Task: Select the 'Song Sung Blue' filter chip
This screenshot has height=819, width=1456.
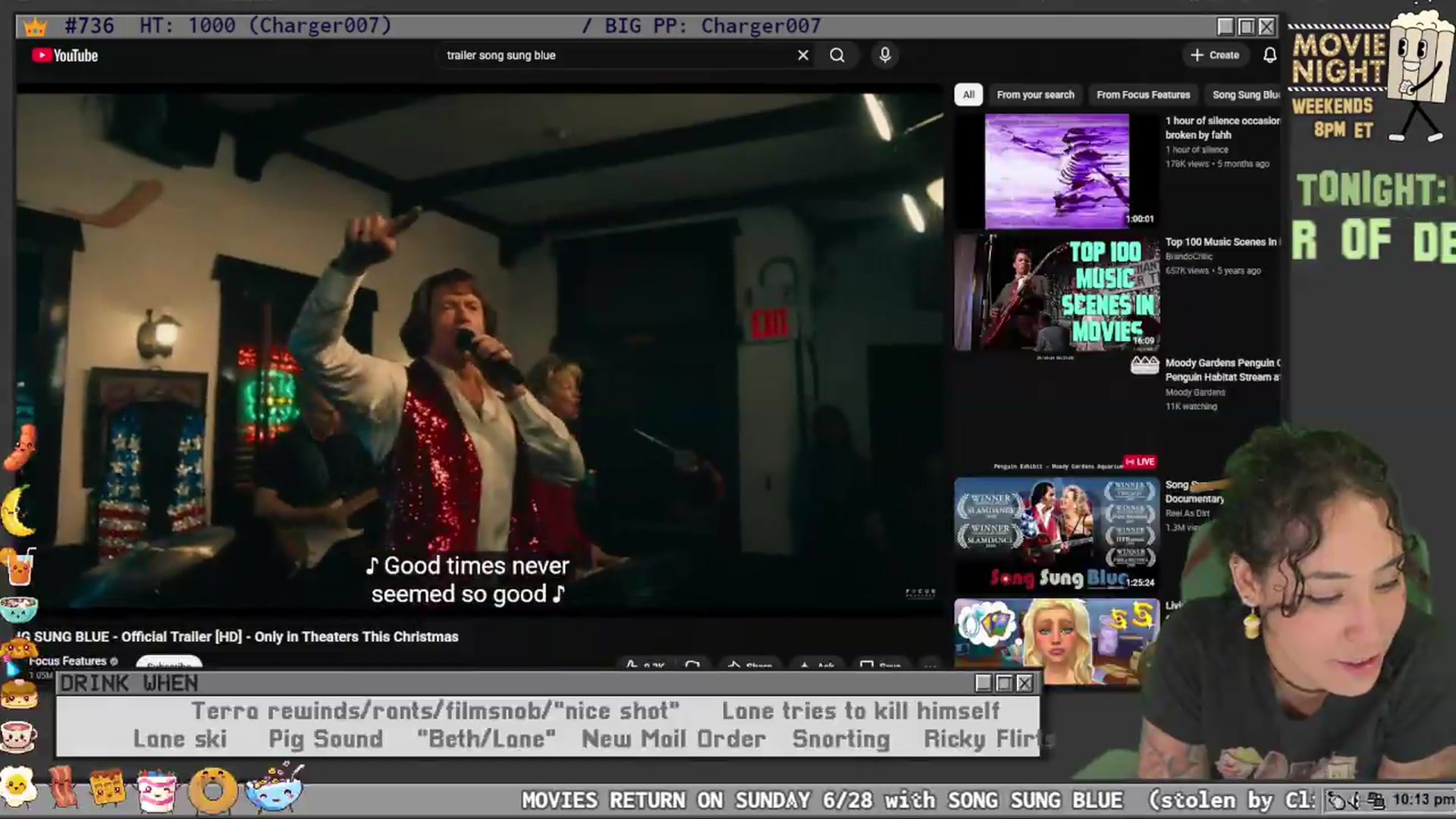Action: 1245,95
